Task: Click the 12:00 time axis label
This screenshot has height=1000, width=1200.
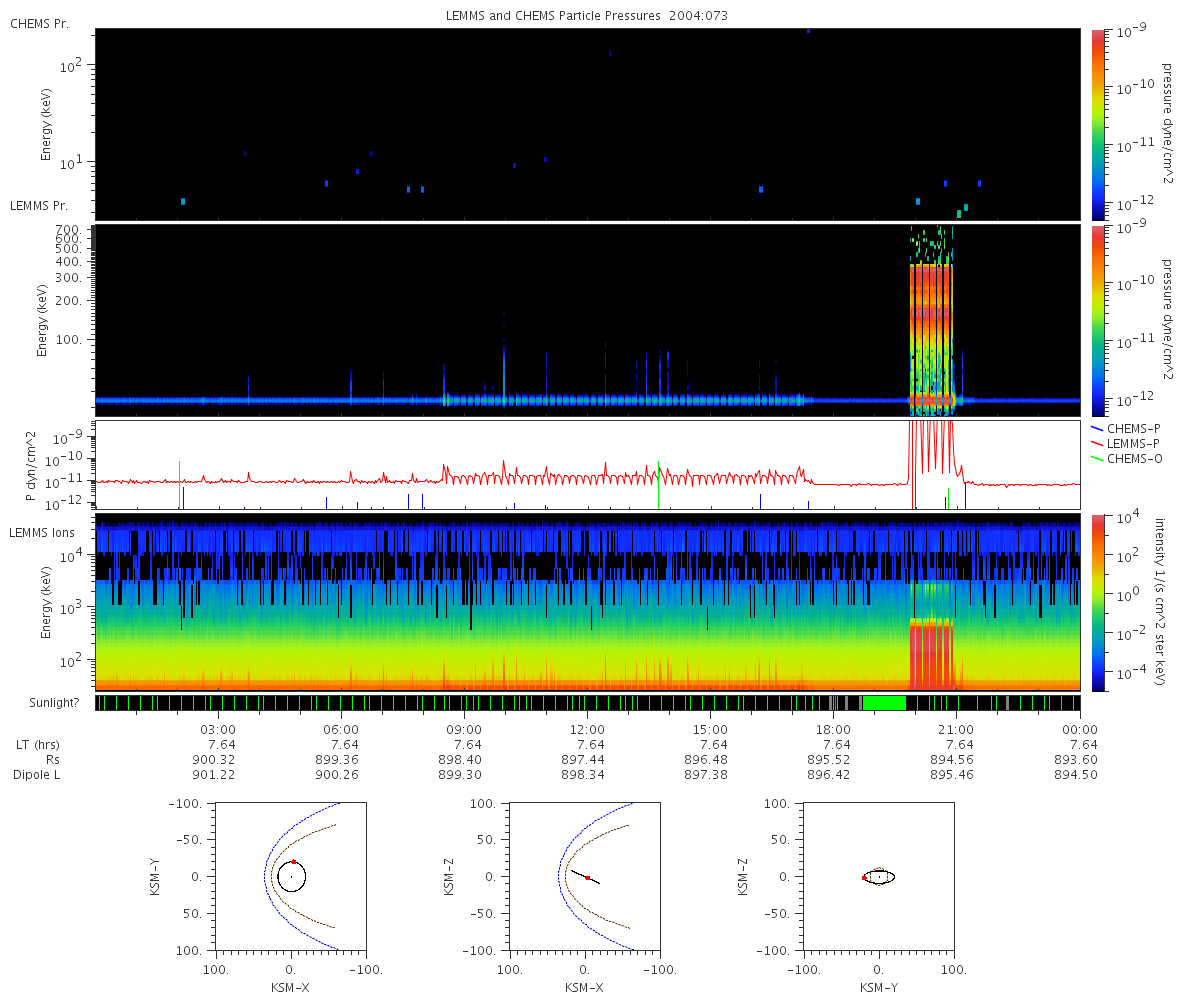Action: tap(587, 729)
